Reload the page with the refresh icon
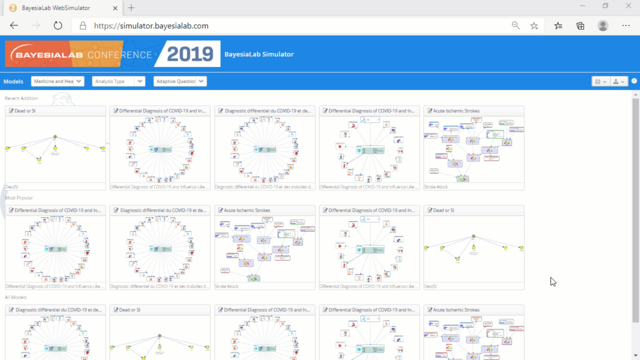Viewport: 640px width, 360px height. tap(58, 26)
